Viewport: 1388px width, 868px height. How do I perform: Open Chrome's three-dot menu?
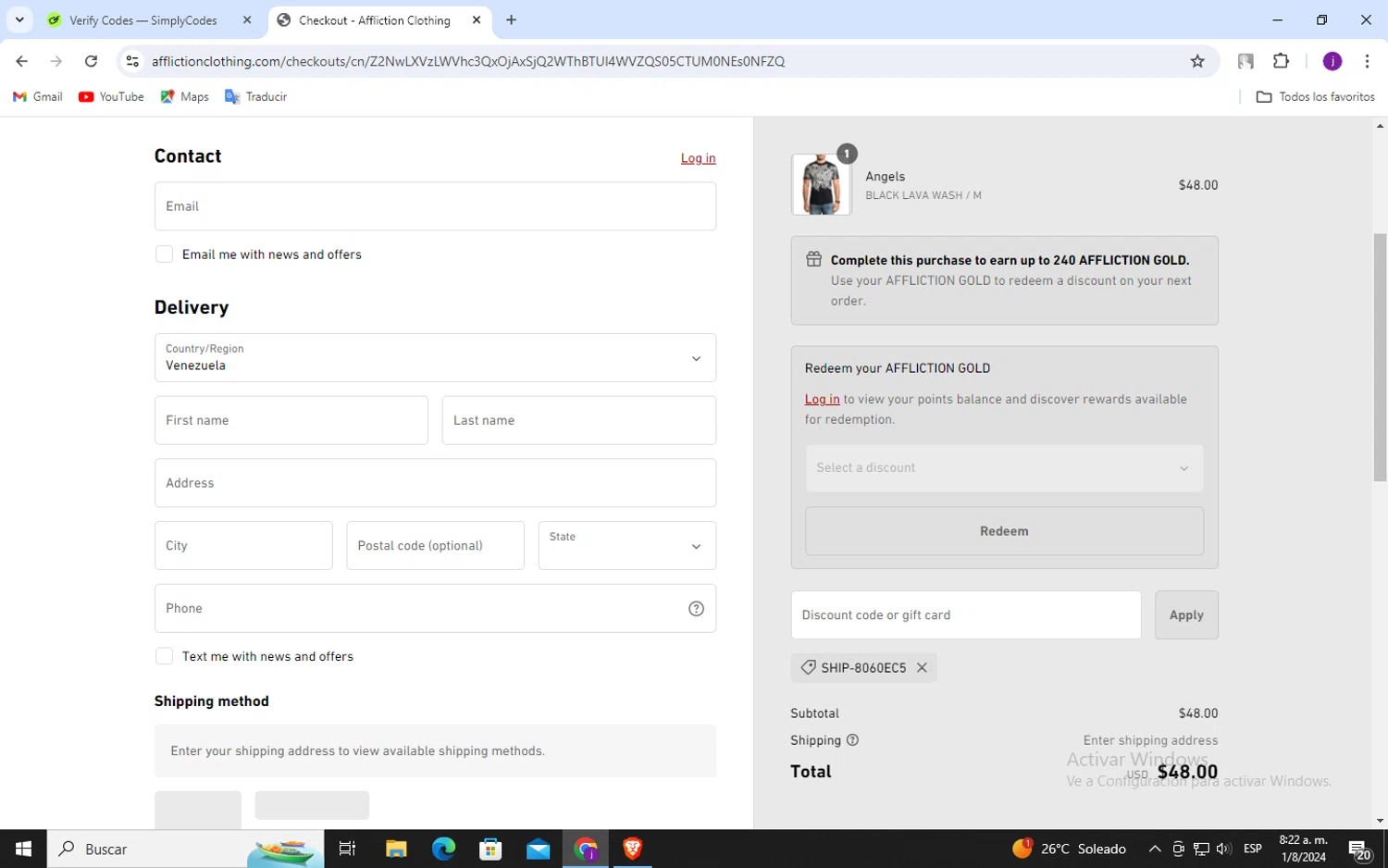coord(1367,61)
